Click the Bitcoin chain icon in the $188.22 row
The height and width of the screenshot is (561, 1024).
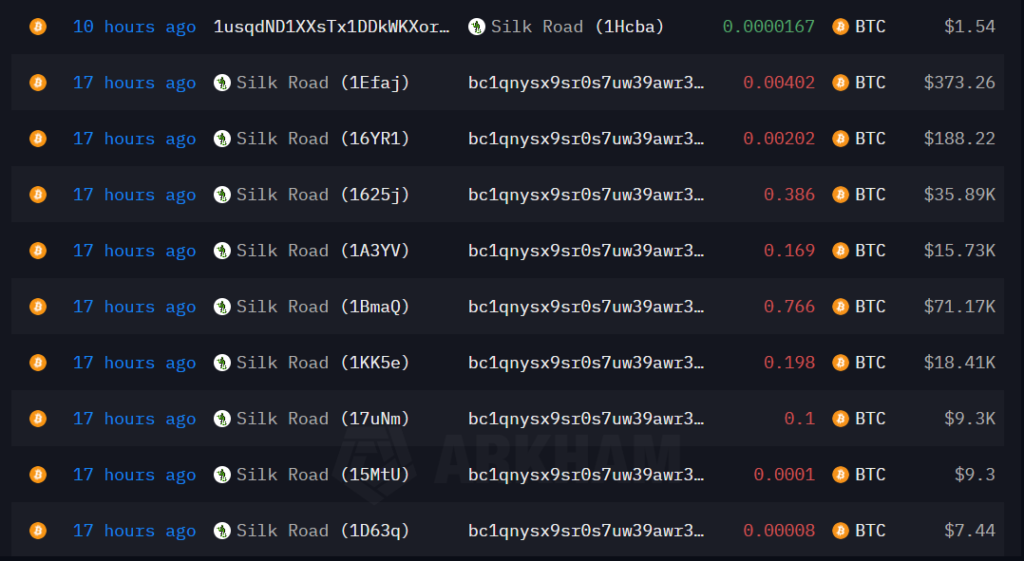click(38, 139)
